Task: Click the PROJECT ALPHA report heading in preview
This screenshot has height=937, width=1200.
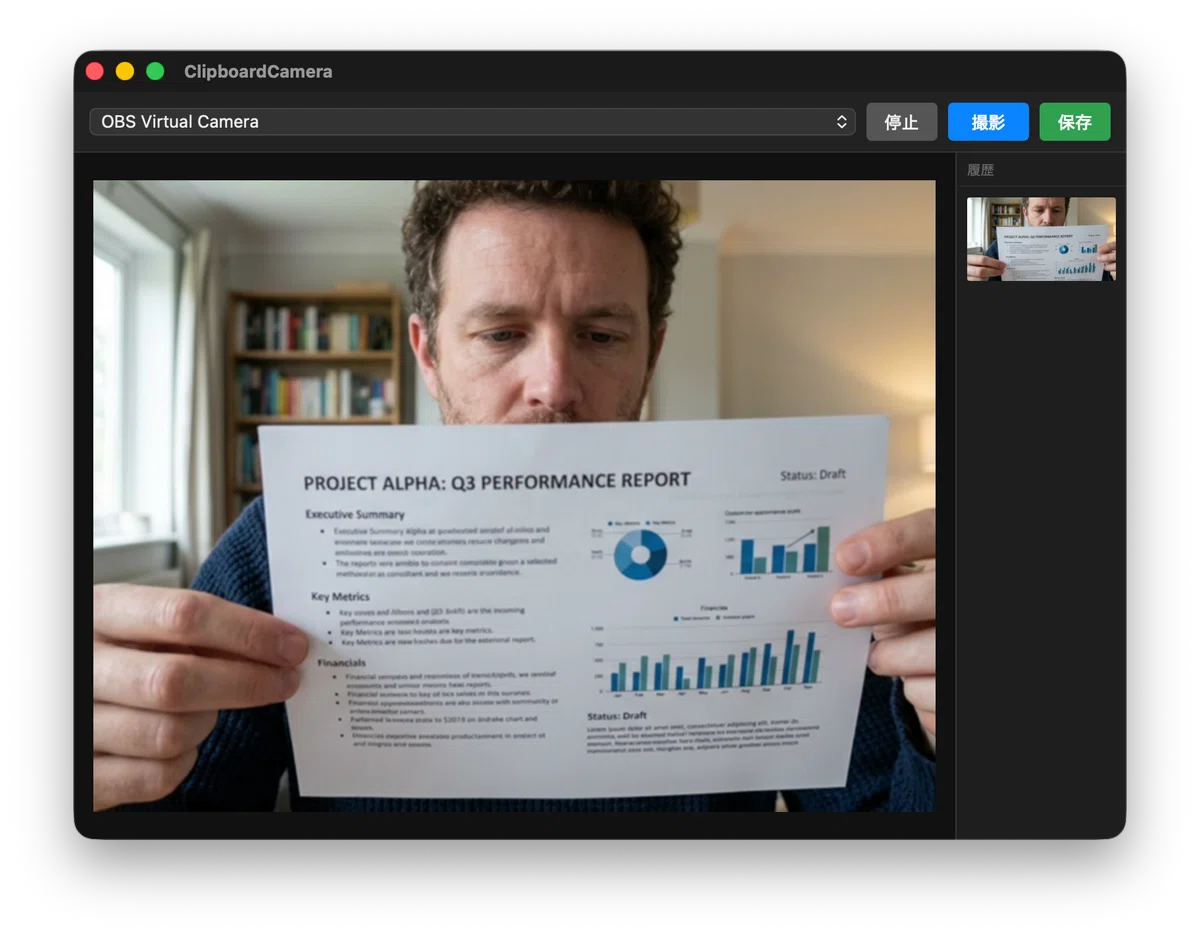Action: 497,482
